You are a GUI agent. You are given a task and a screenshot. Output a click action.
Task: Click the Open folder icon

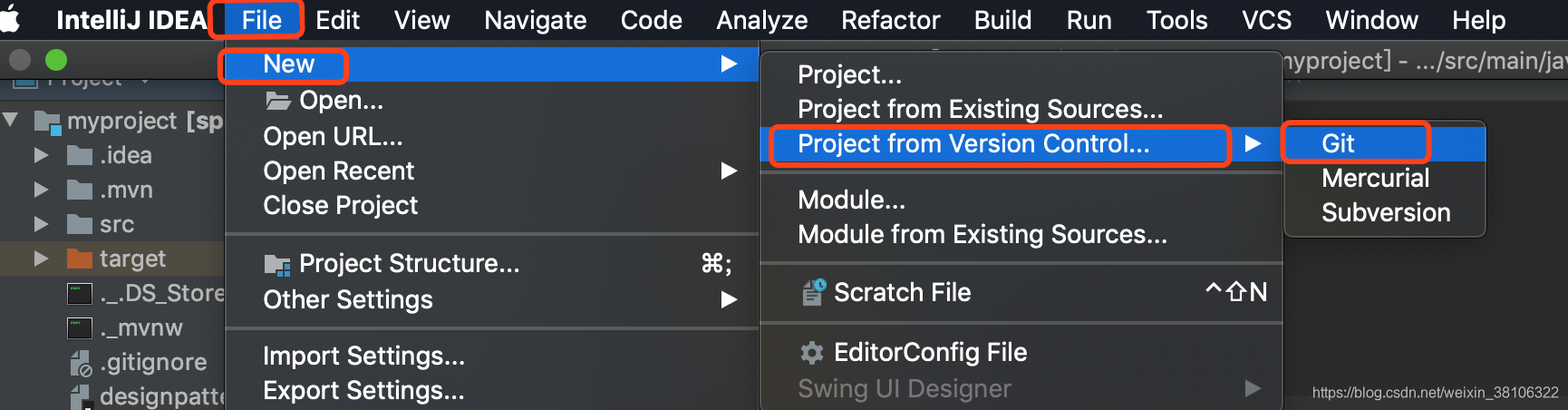[x=277, y=100]
